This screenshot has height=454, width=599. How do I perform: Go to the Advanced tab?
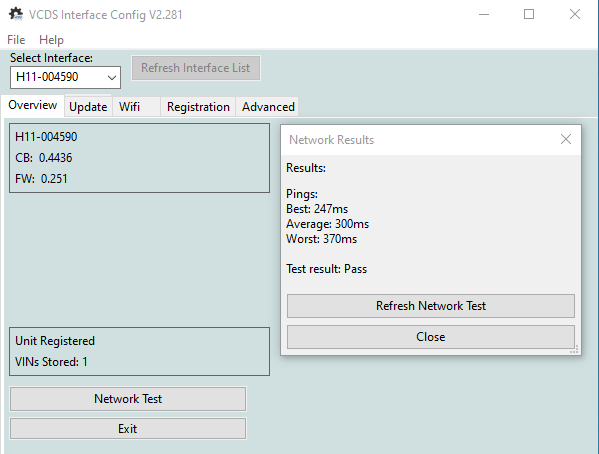268,107
